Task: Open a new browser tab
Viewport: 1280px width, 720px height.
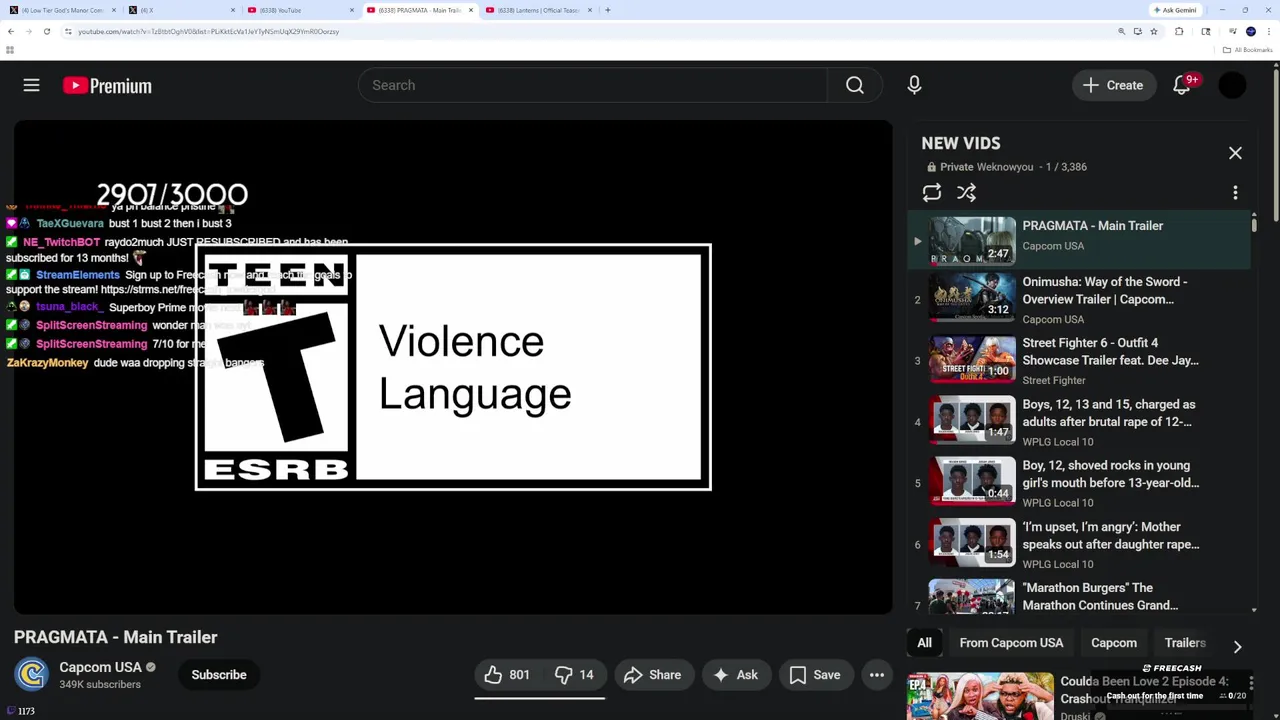Action: pos(607,10)
